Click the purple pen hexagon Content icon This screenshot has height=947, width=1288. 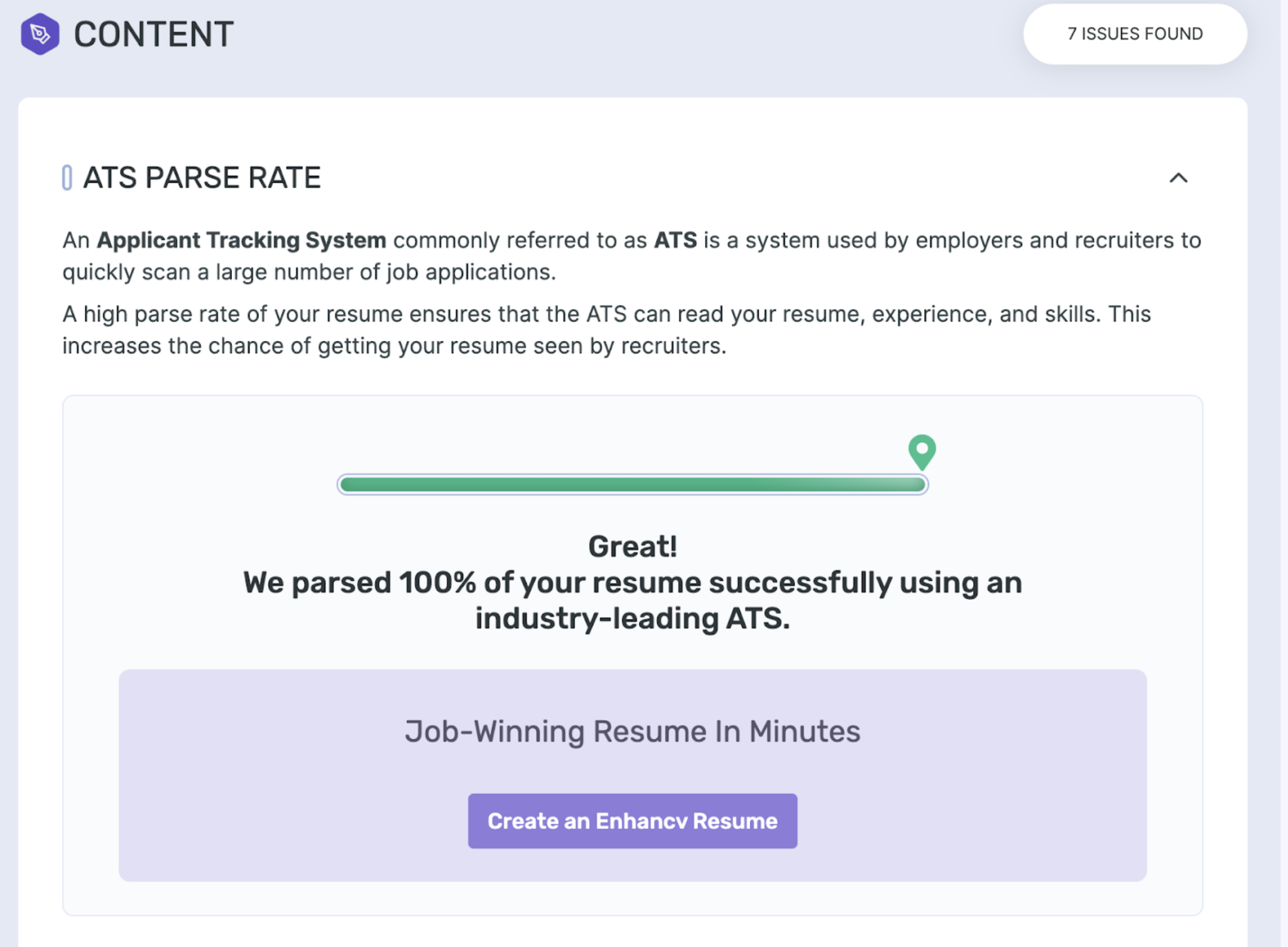pos(40,34)
